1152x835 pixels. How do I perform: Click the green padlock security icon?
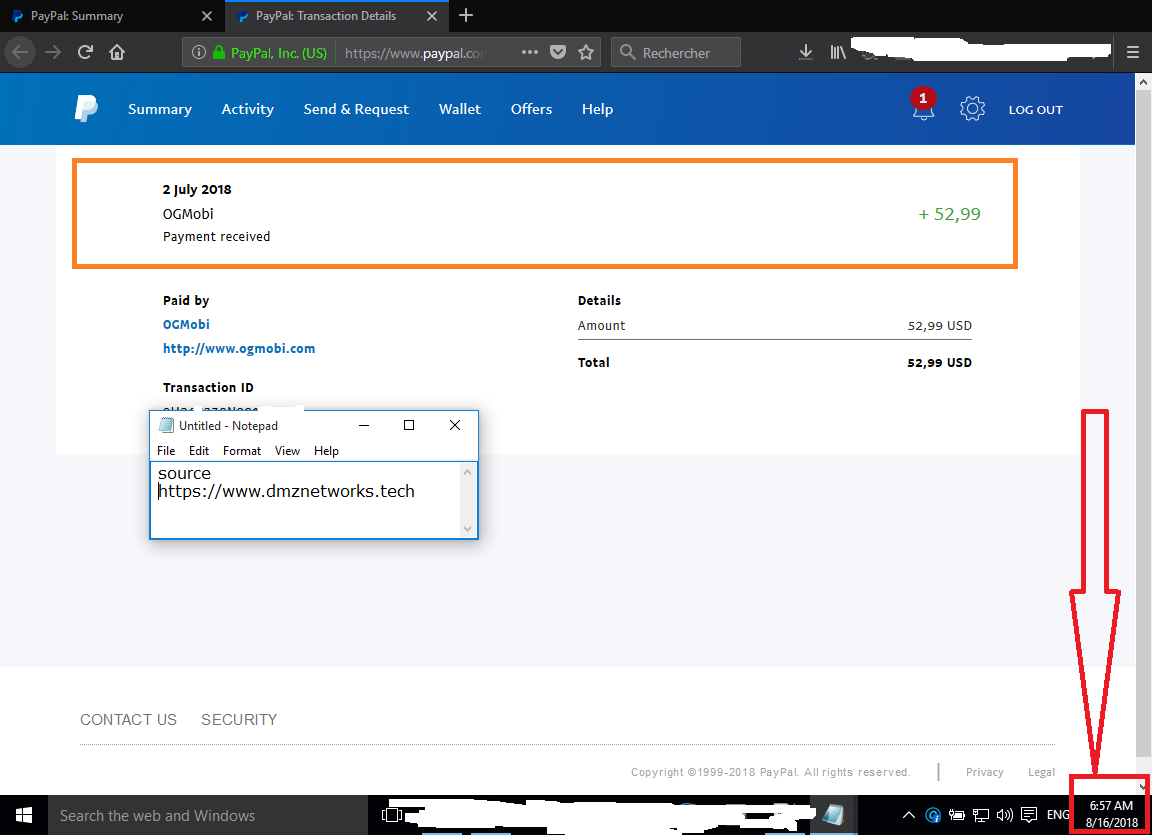pyautogui.click(x=218, y=52)
